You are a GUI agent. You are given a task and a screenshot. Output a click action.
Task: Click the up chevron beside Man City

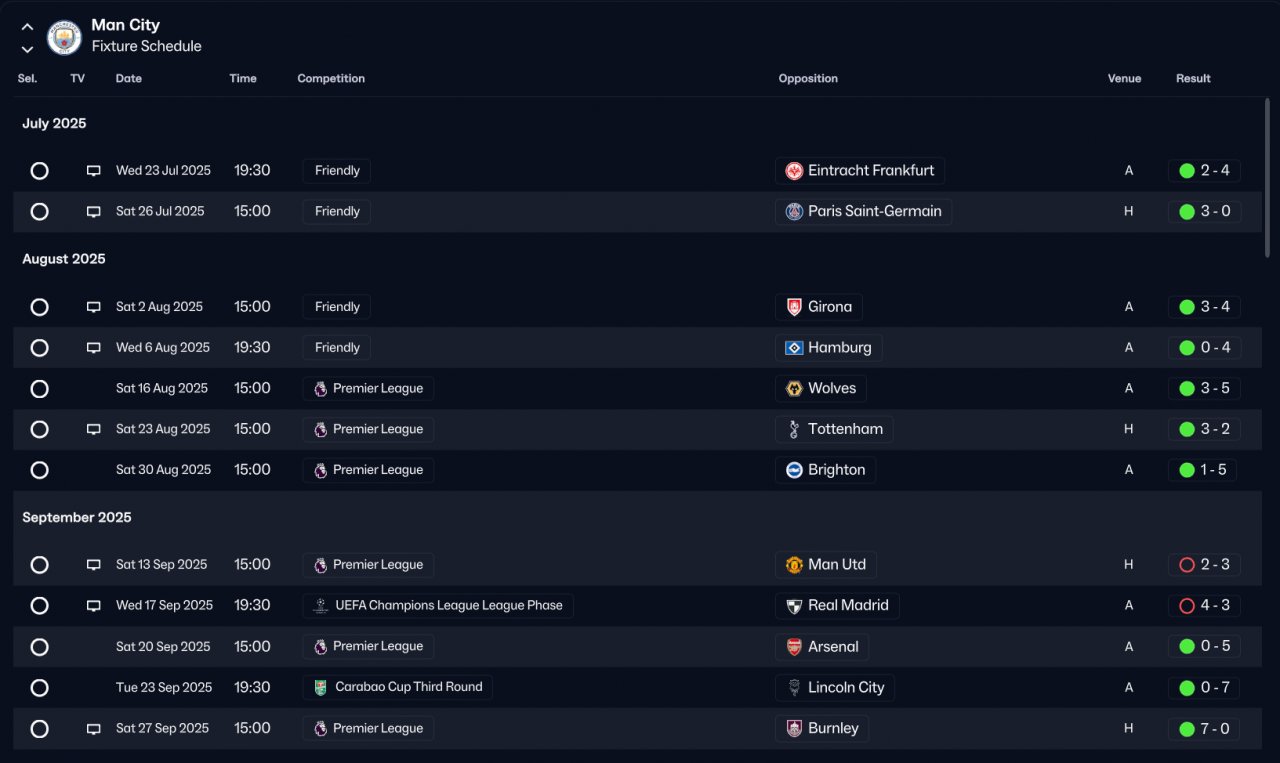pos(27,27)
